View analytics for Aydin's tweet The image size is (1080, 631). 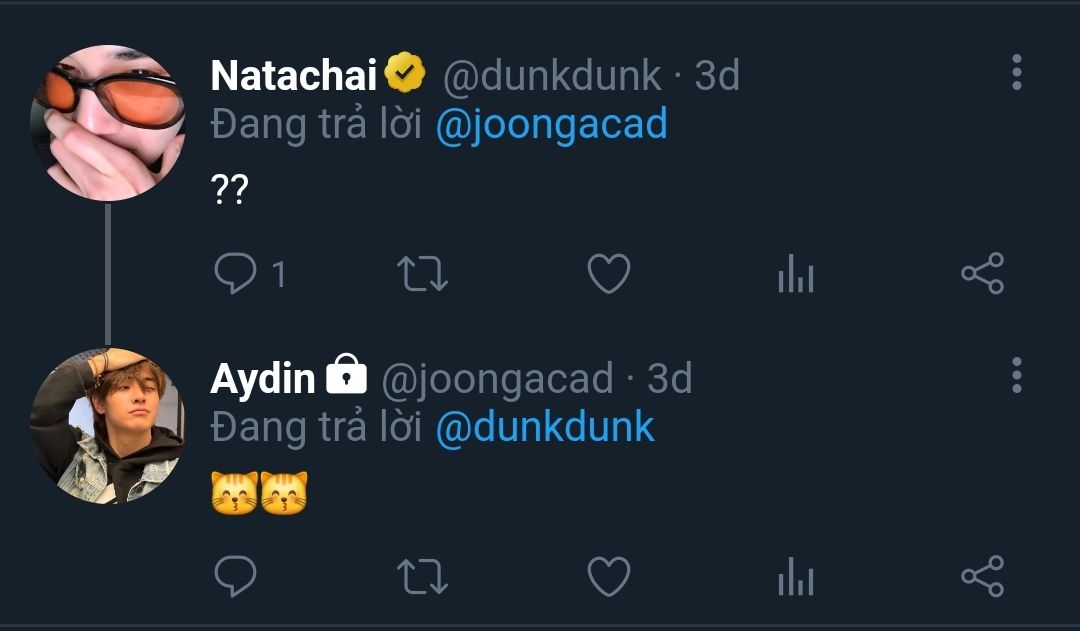coord(796,576)
